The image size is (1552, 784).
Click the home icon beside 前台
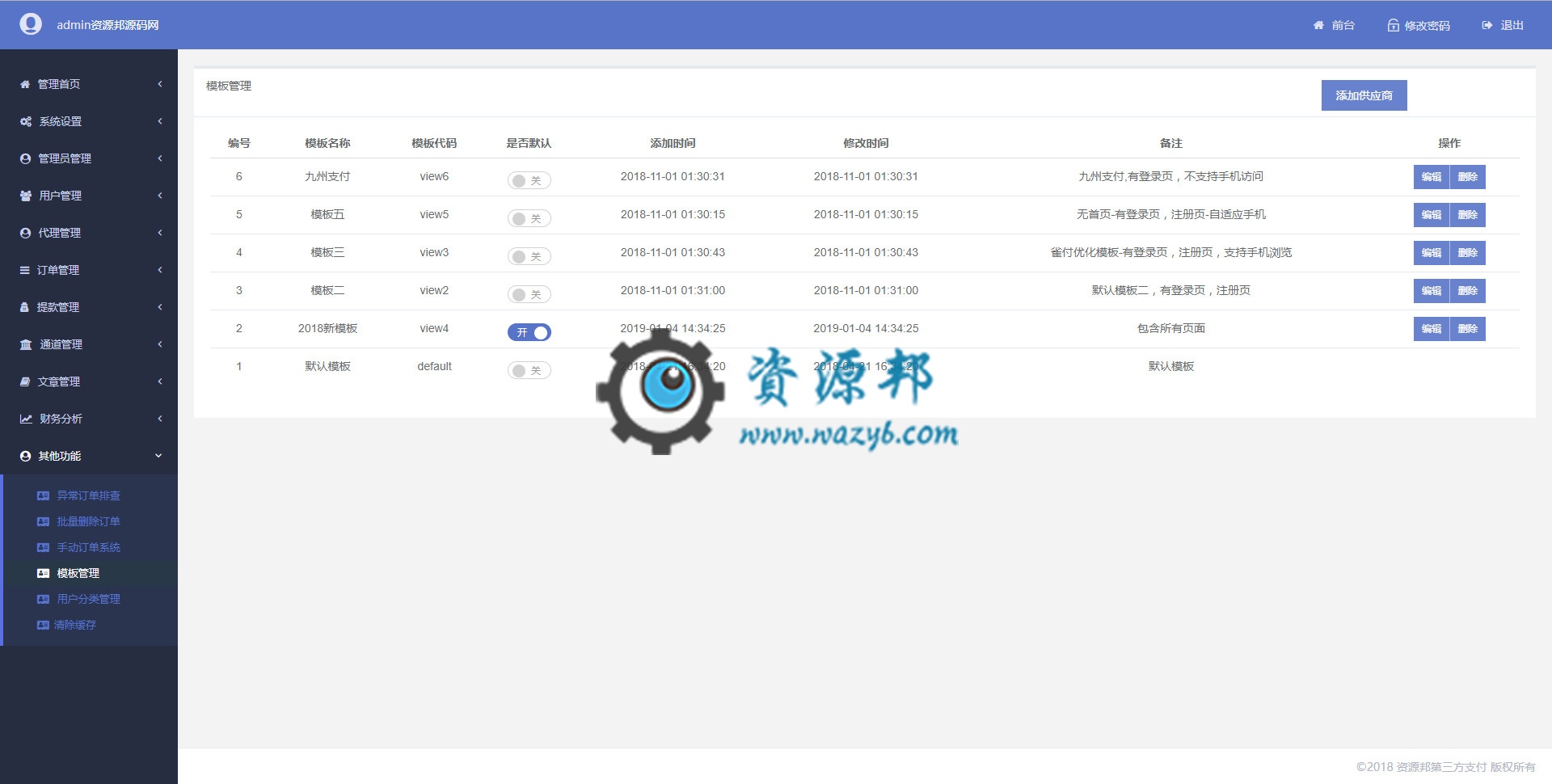(x=1318, y=25)
